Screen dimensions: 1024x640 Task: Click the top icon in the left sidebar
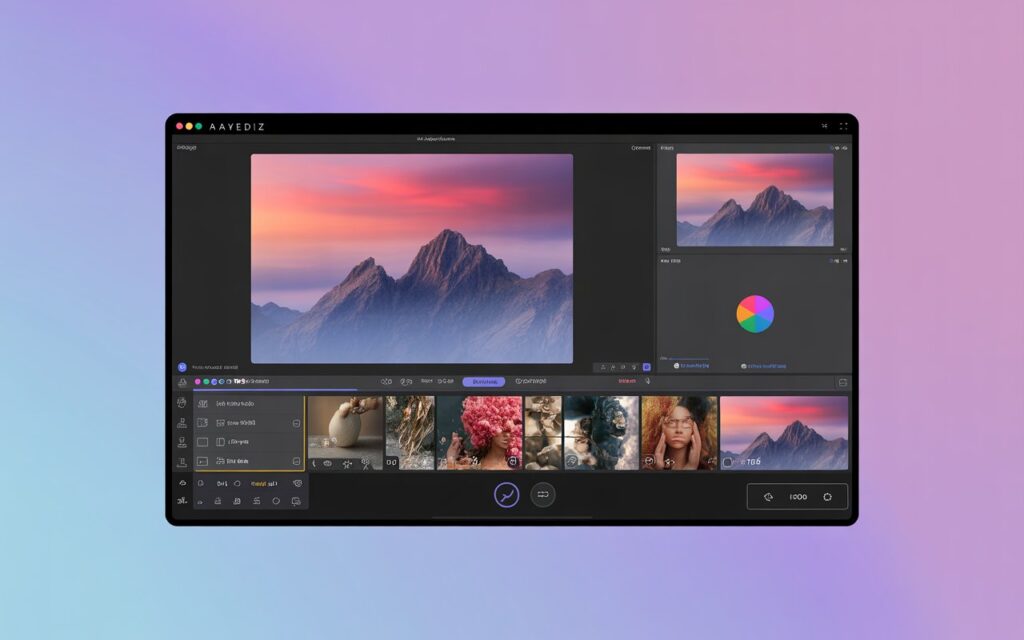182,382
